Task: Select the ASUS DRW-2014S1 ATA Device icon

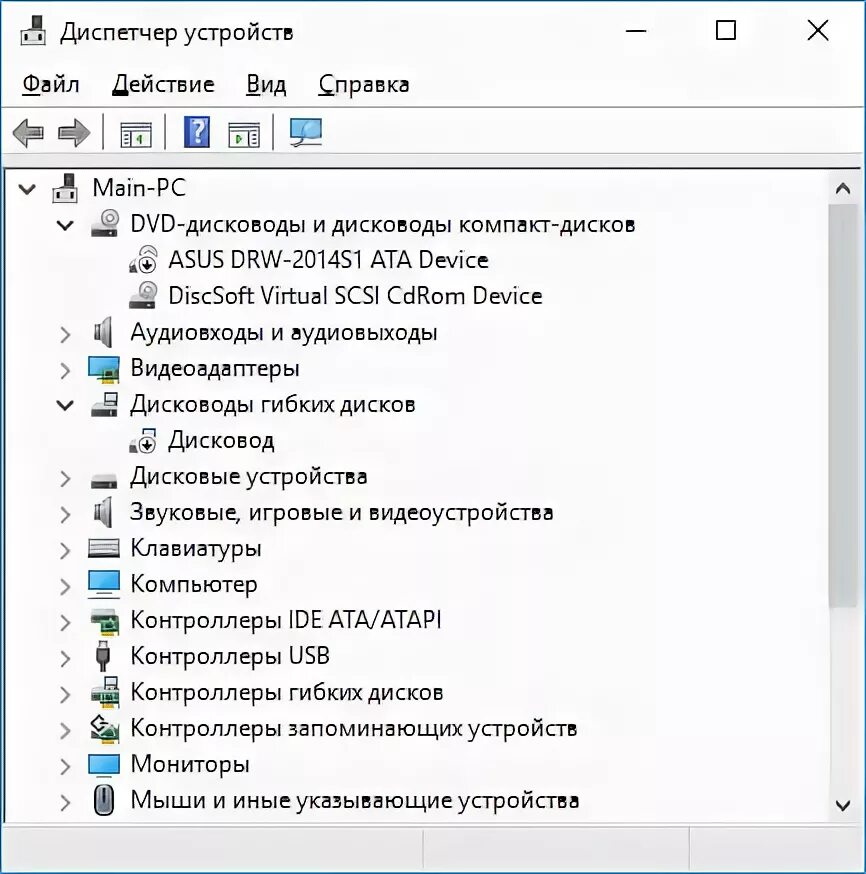Action: [143, 260]
